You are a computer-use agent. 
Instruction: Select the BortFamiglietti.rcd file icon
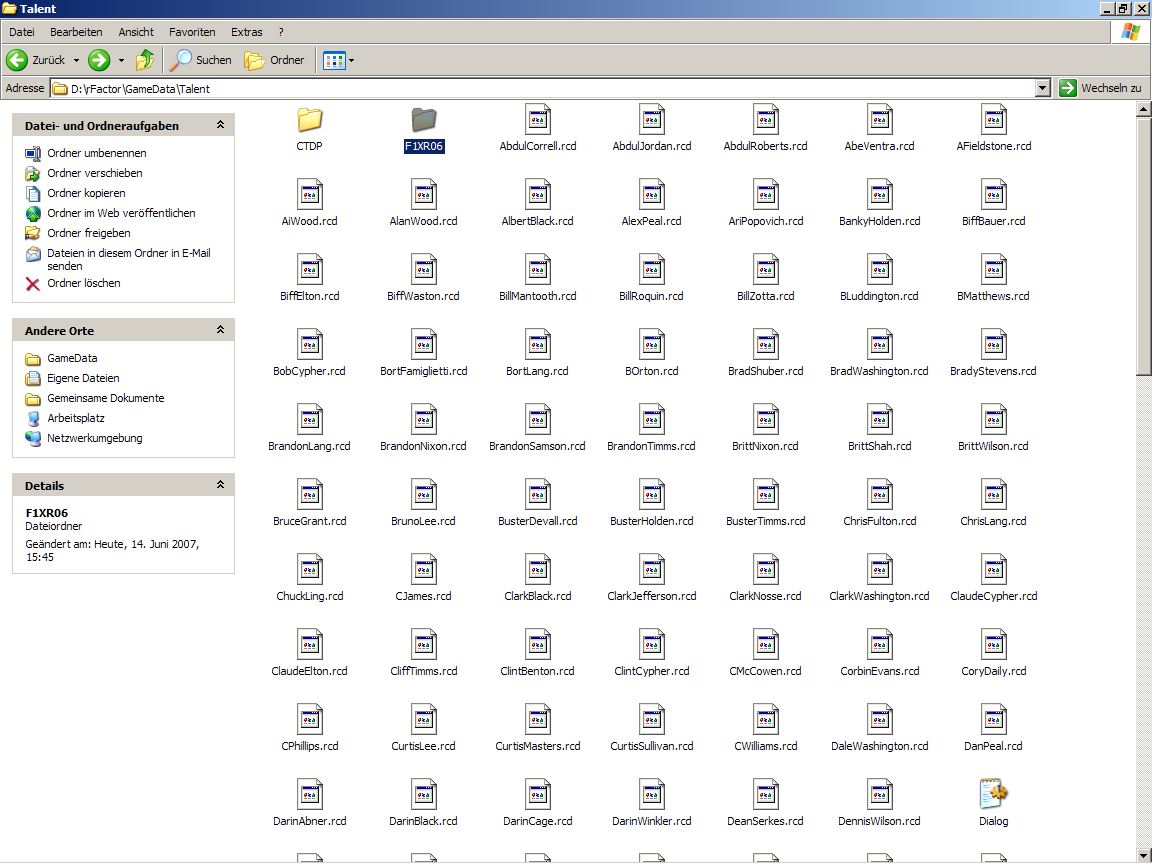(424, 344)
